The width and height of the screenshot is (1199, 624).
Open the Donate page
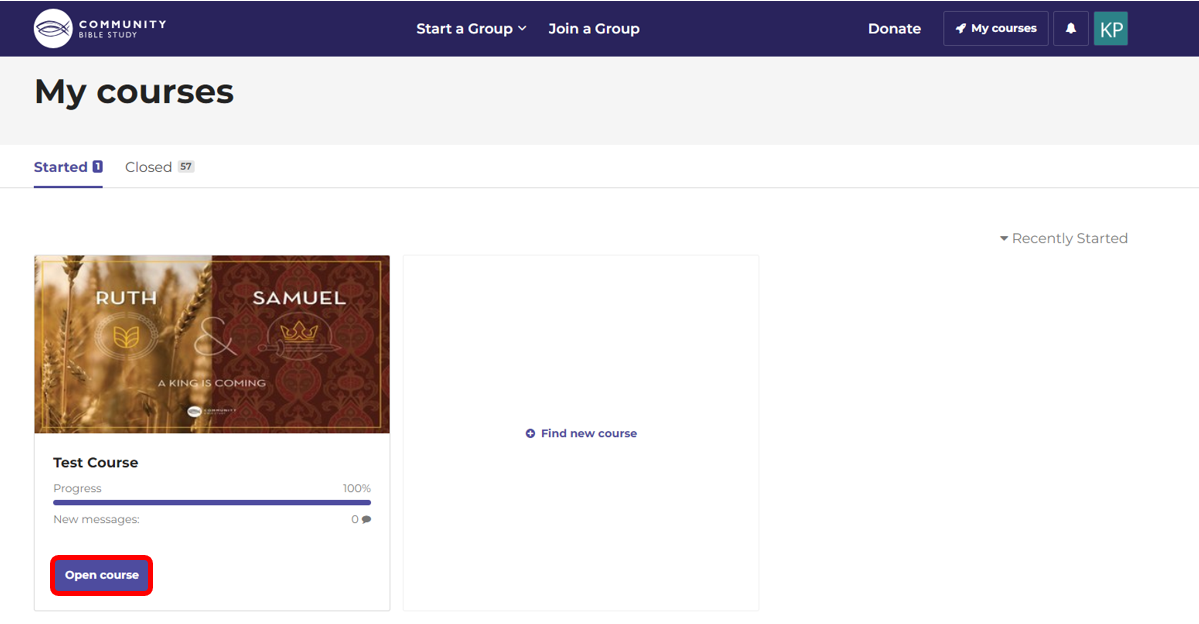894,29
